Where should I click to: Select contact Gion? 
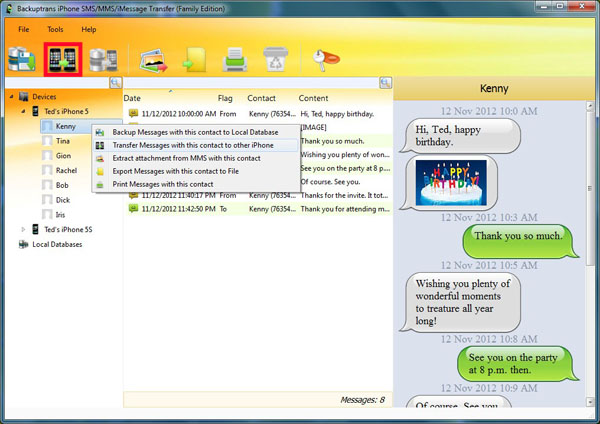coord(64,156)
